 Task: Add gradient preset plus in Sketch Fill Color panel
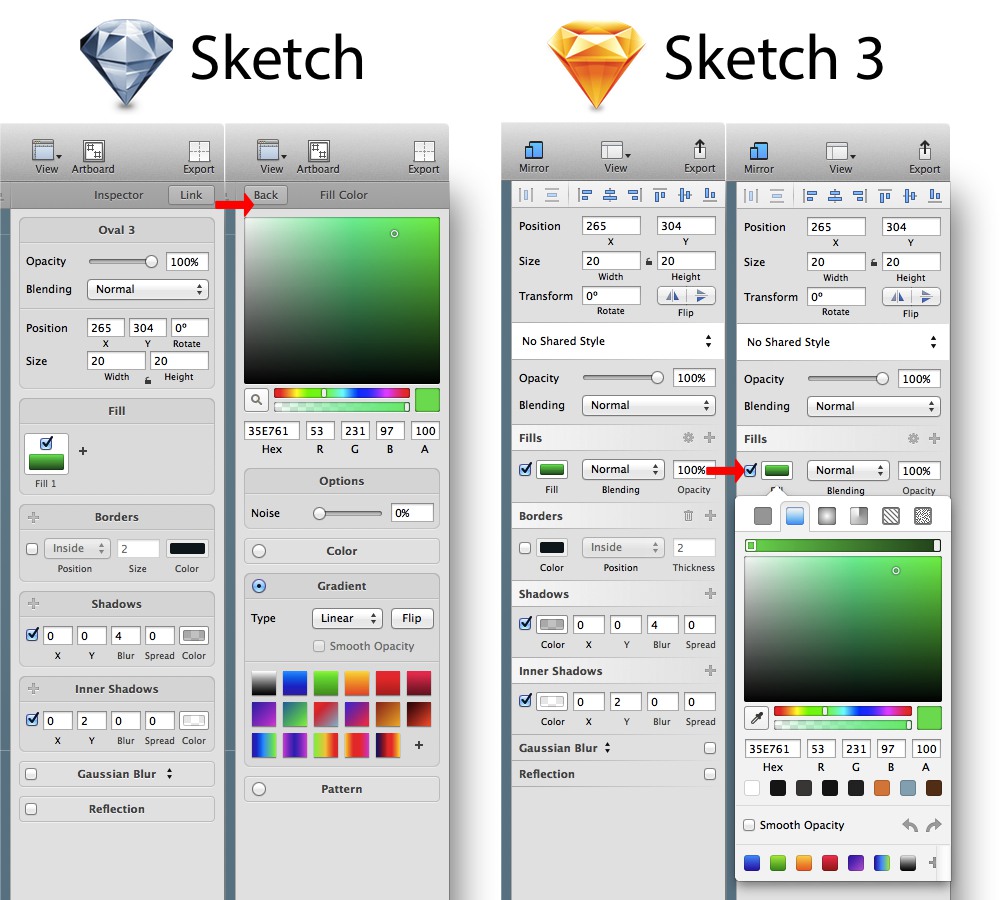[x=419, y=744]
